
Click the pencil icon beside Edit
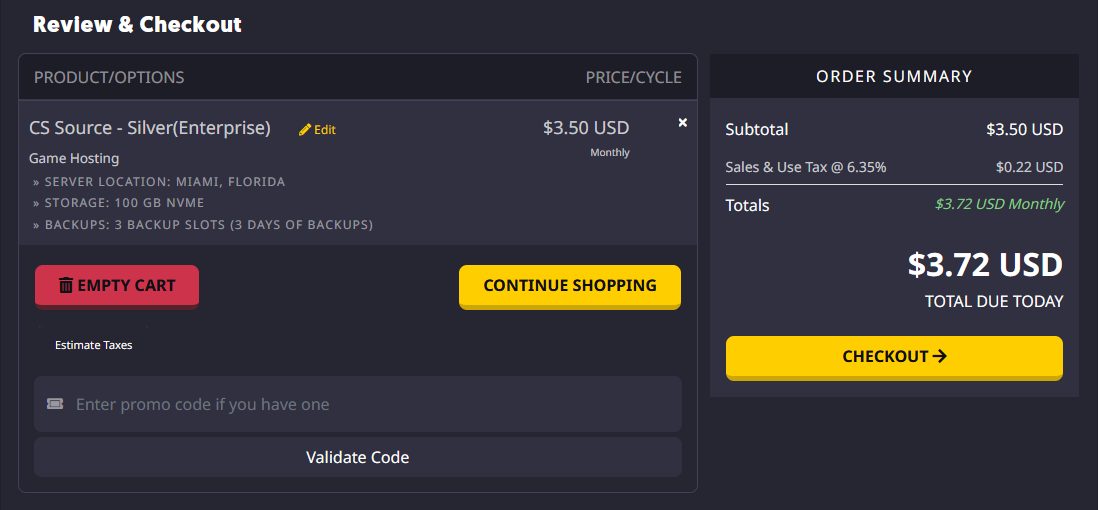(305, 130)
